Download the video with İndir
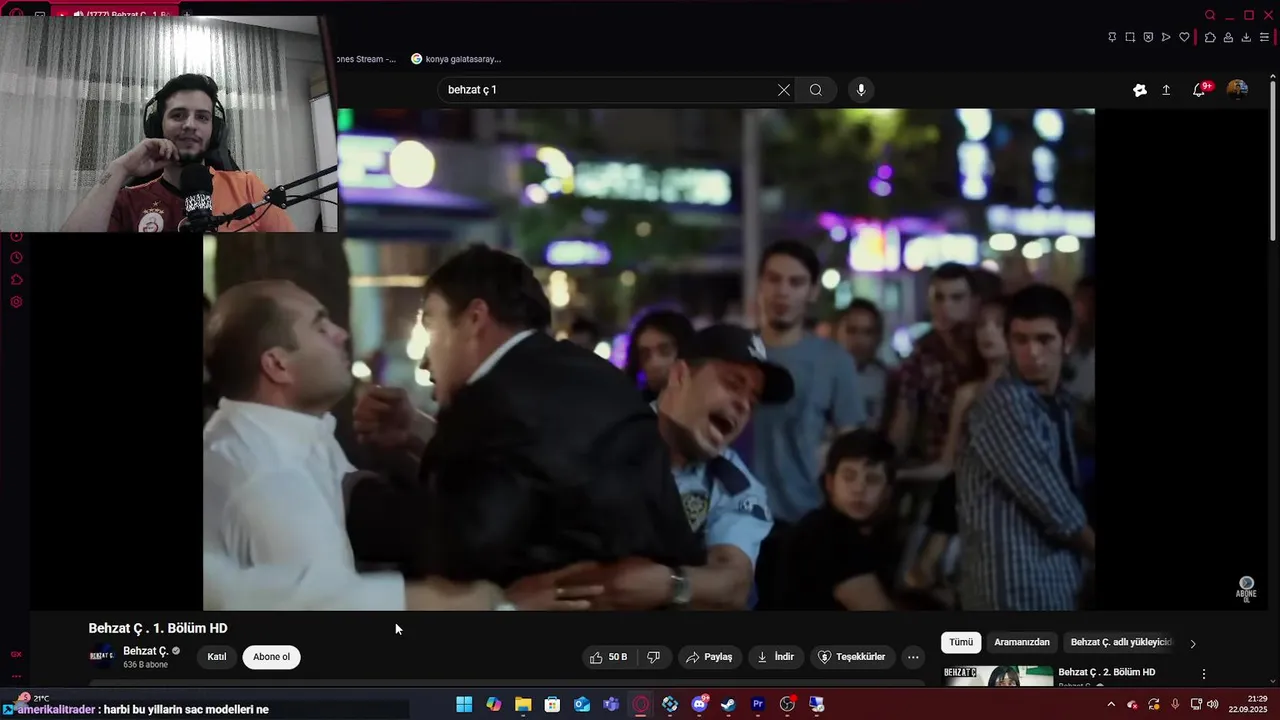 click(775, 657)
